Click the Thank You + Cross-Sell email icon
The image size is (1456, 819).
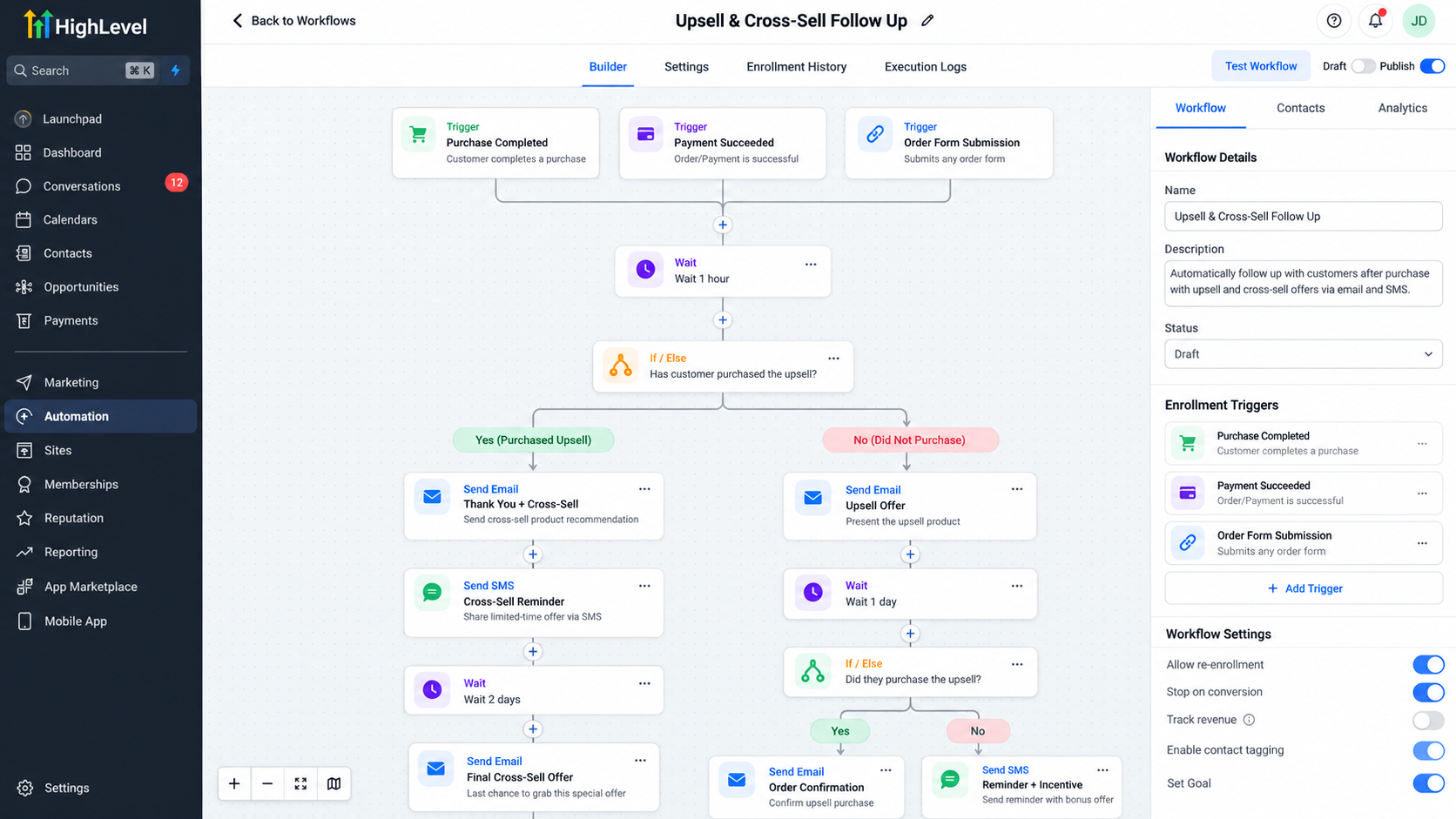point(432,497)
